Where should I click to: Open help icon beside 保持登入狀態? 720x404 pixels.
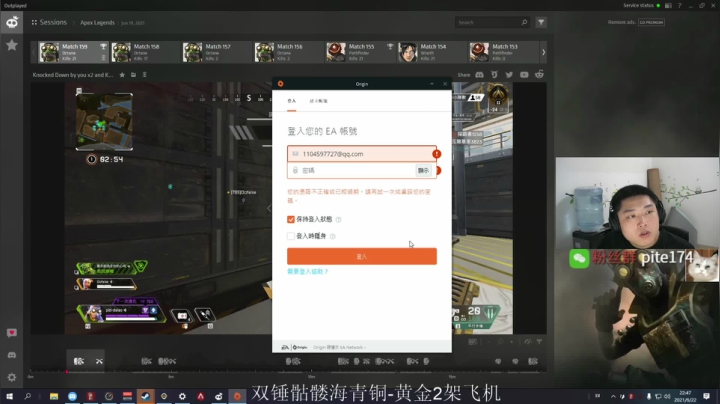click(x=338, y=220)
